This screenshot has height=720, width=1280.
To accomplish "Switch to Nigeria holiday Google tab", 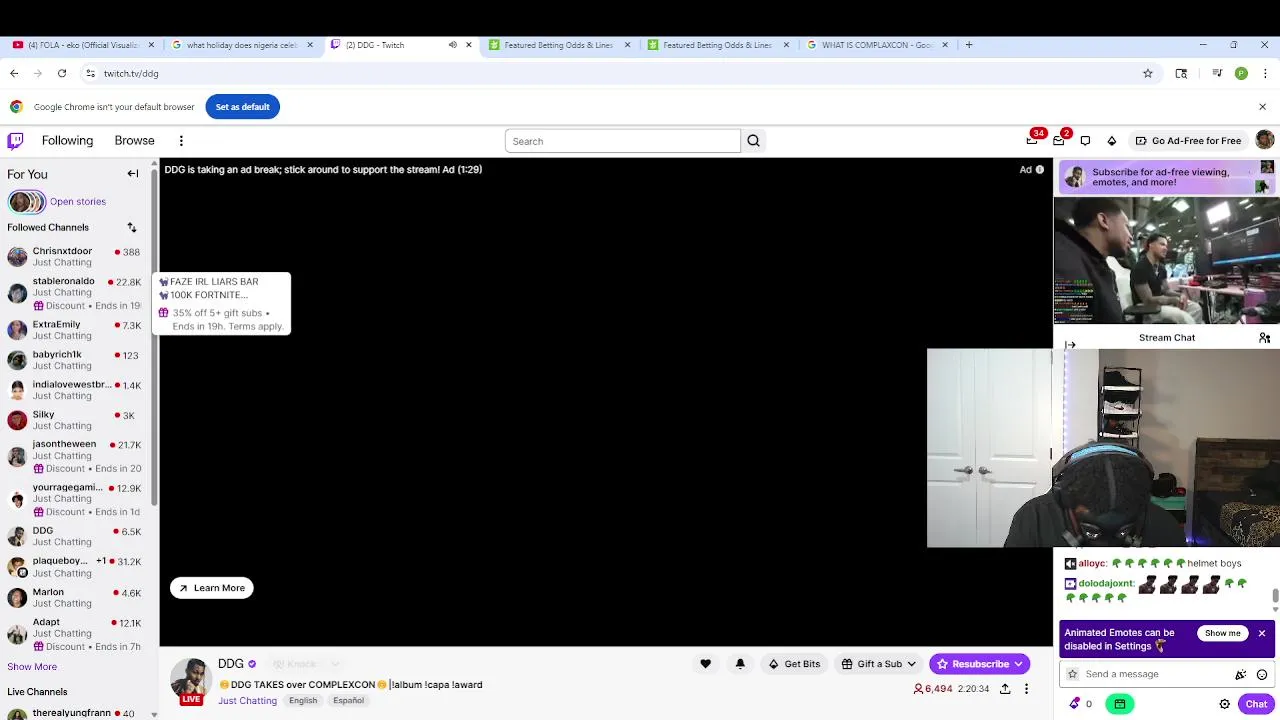I will [x=242, y=45].
